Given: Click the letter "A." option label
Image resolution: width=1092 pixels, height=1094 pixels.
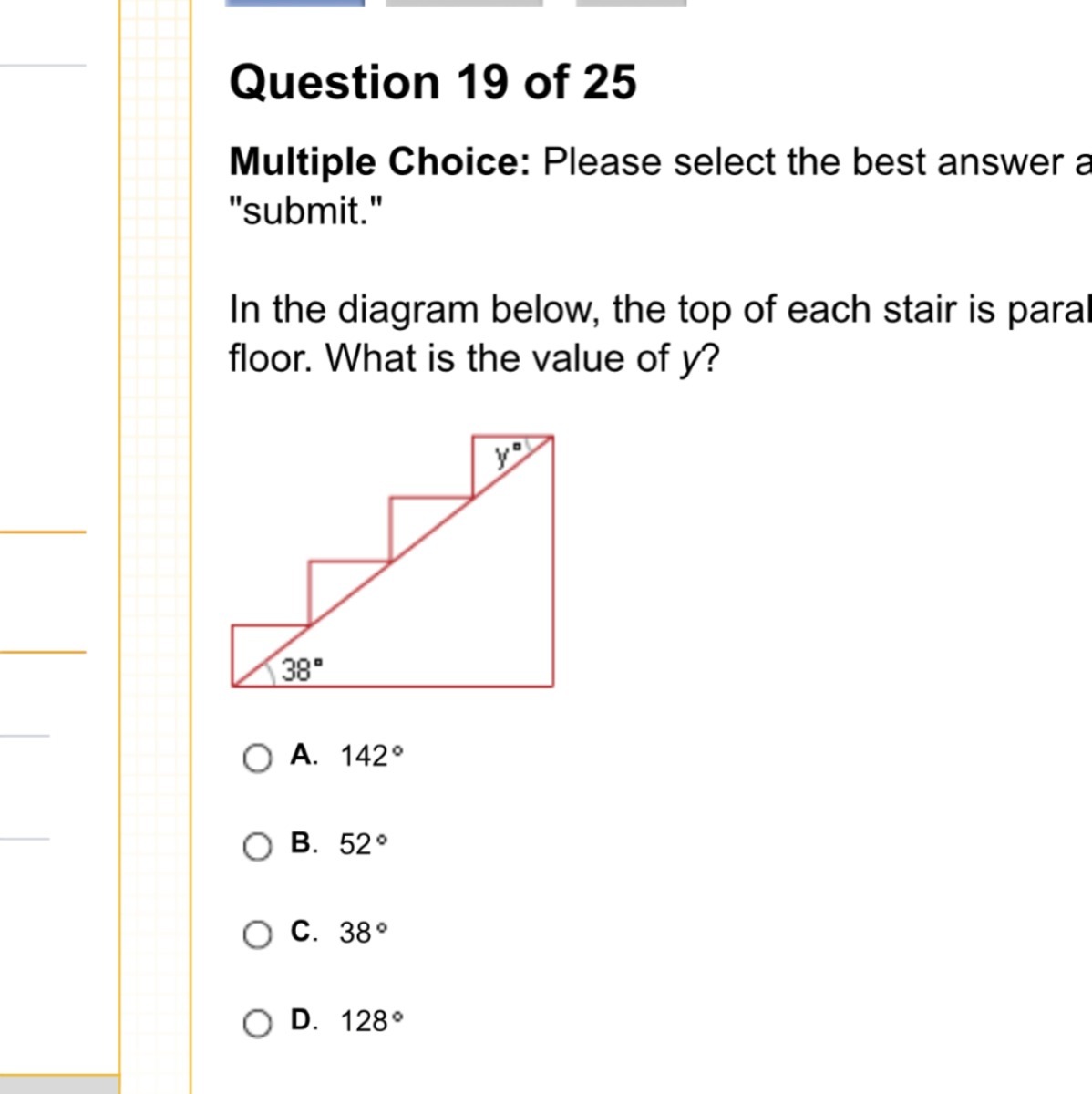Looking at the screenshot, I should pos(304,755).
